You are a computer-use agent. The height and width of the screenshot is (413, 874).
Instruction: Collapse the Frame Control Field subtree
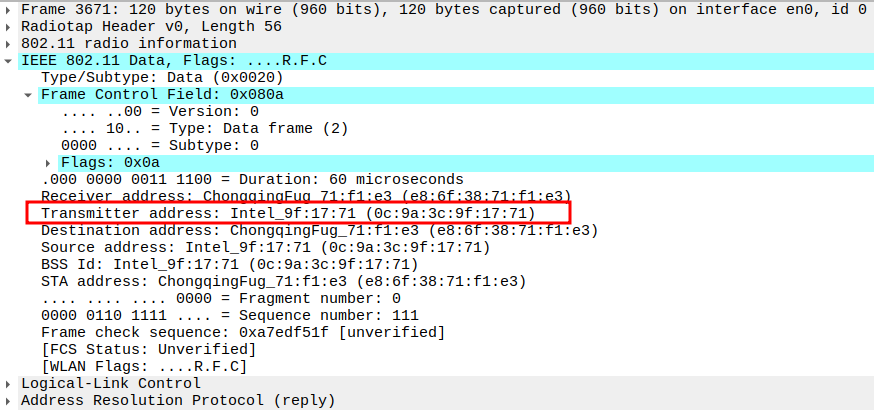pos(29,95)
